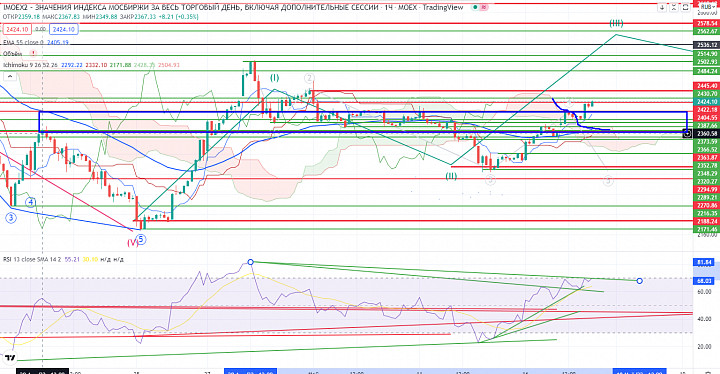Click the 2320.27 price label

[707, 181]
